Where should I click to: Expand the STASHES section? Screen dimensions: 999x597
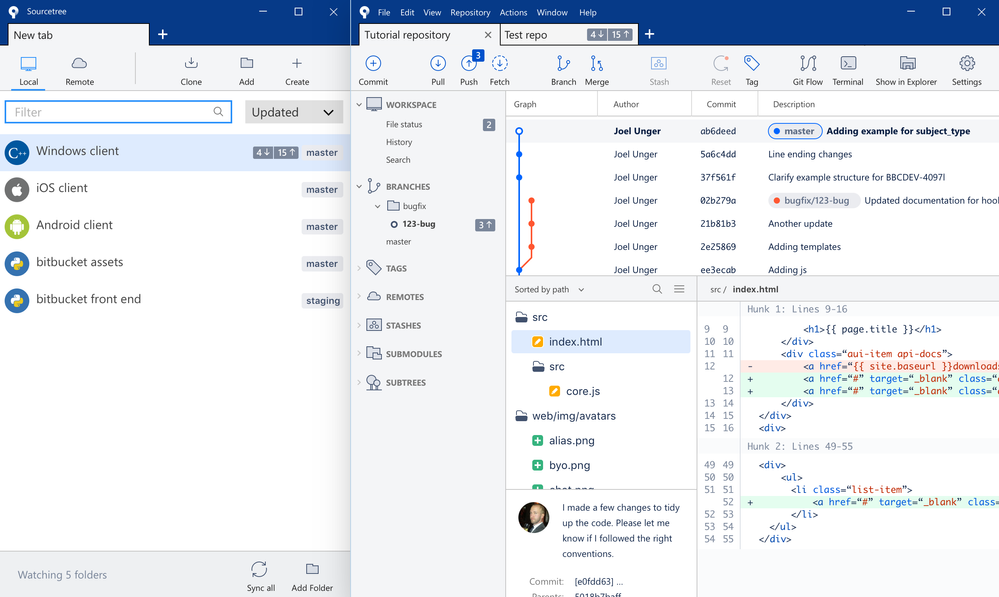(359, 326)
